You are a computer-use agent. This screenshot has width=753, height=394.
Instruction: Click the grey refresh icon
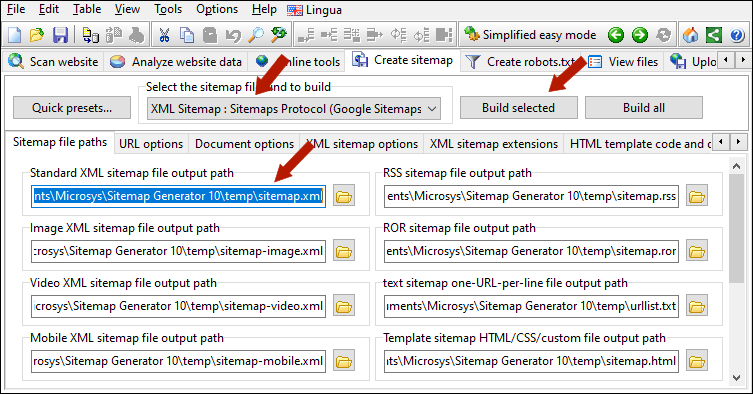click(664, 35)
